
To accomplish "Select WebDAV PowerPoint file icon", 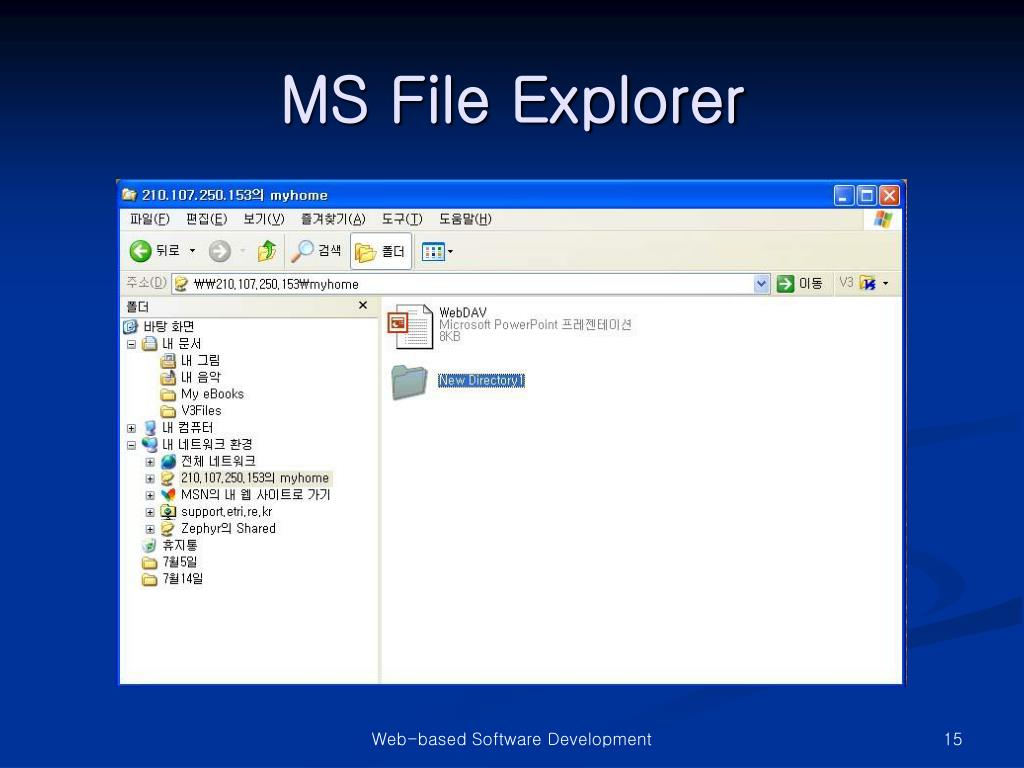I will (411, 326).
